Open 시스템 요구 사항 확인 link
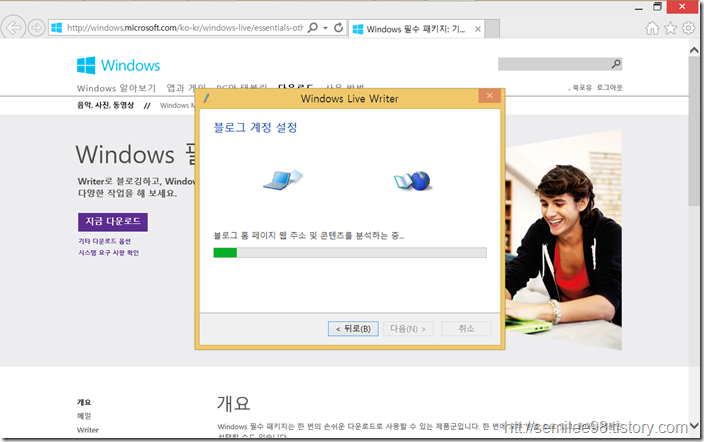Image resolution: width=704 pixels, height=442 pixels. (109, 253)
